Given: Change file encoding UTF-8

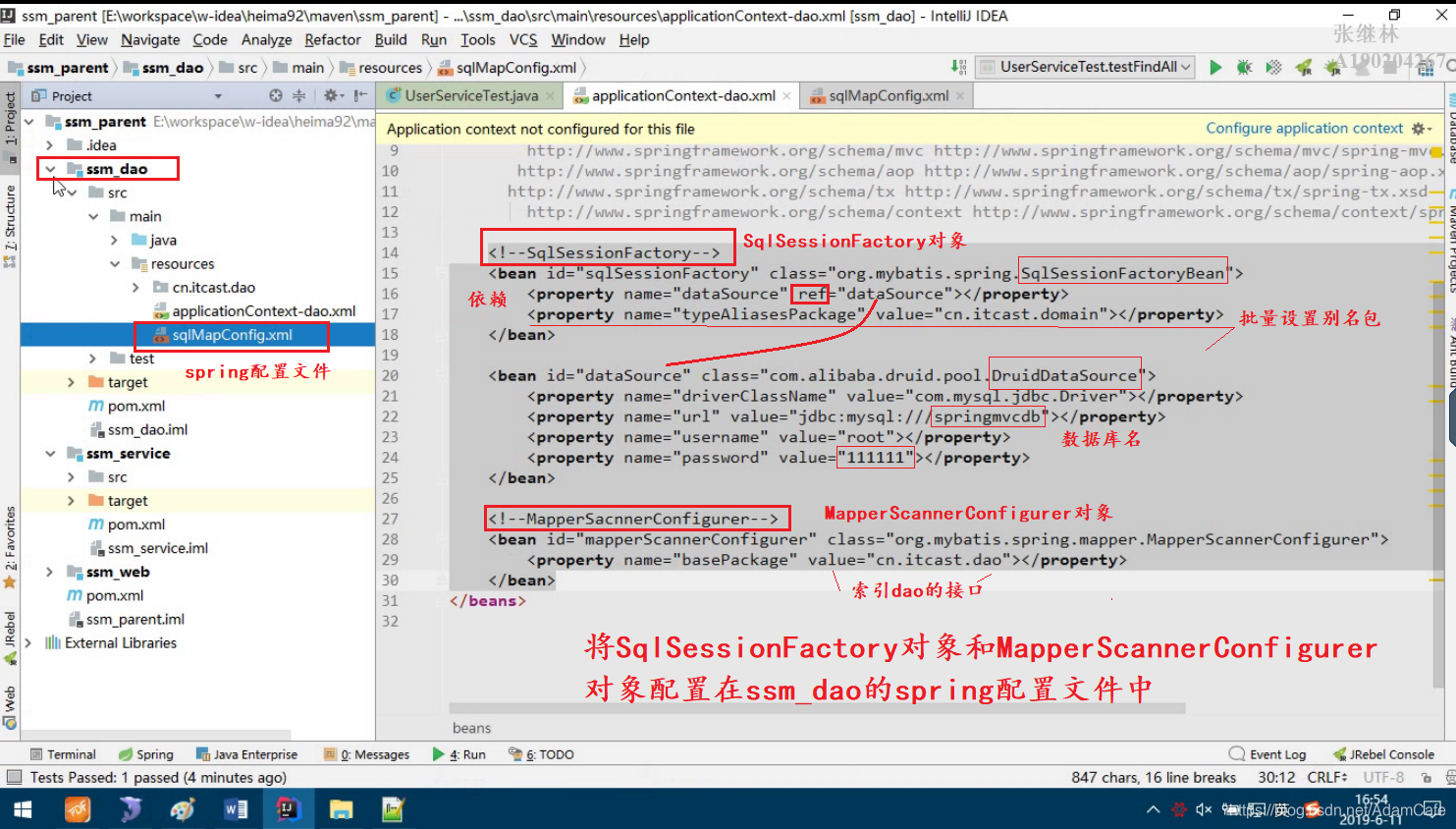Looking at the screenshot, I should (1383, 777).
